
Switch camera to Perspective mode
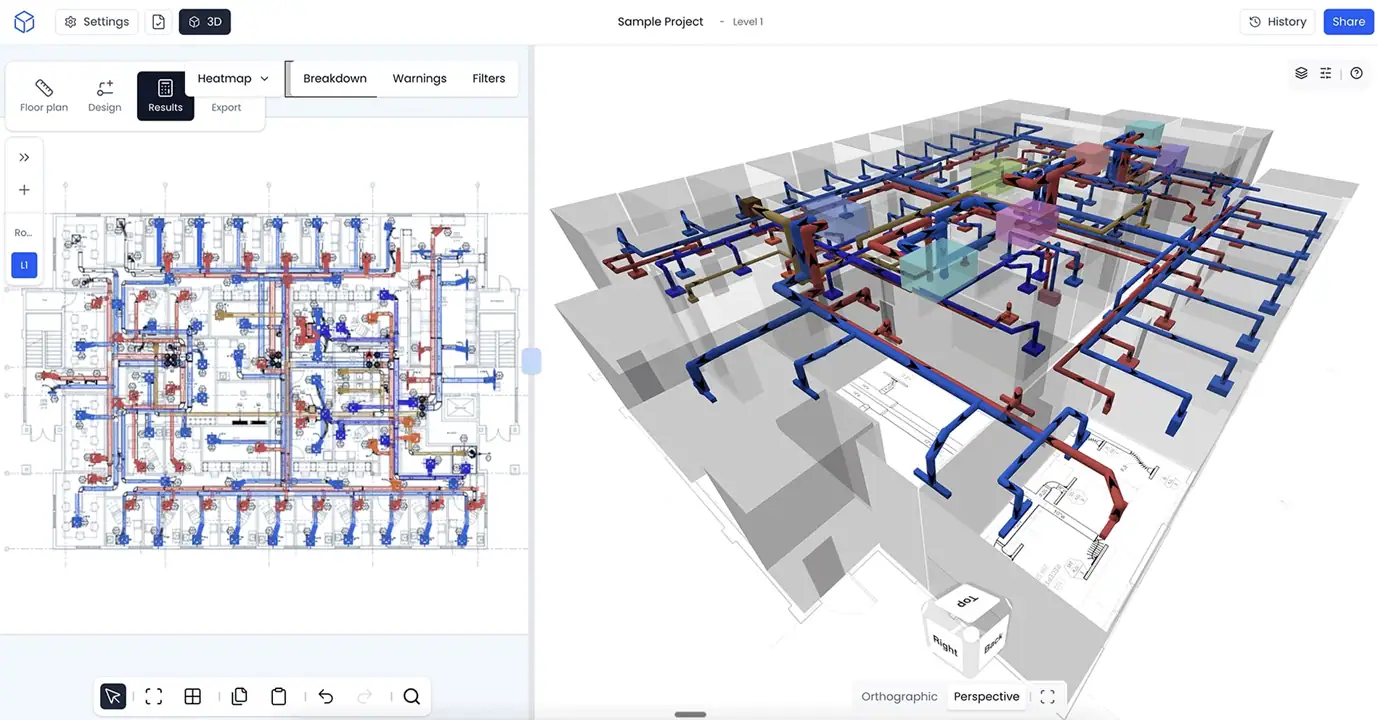click(x=986, y=696)
